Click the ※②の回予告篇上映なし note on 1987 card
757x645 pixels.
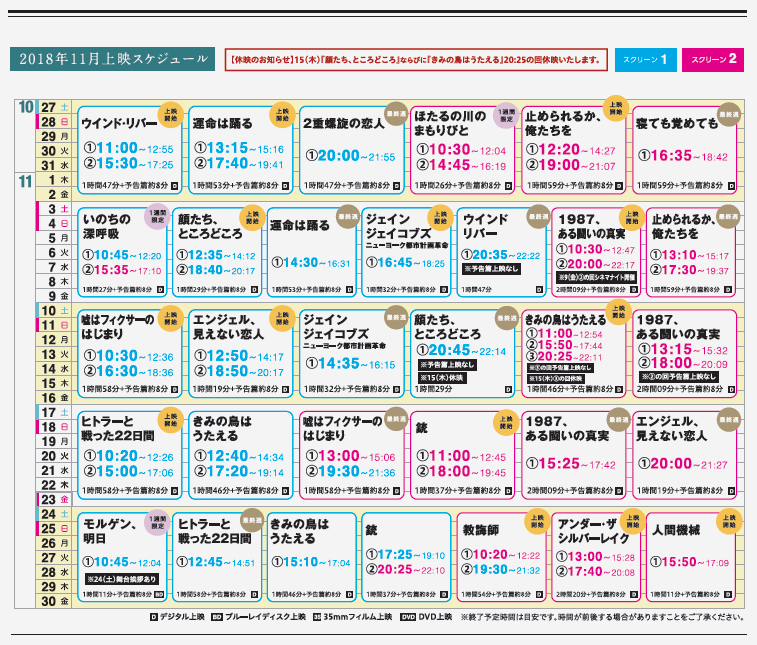(x=678, y=377)
